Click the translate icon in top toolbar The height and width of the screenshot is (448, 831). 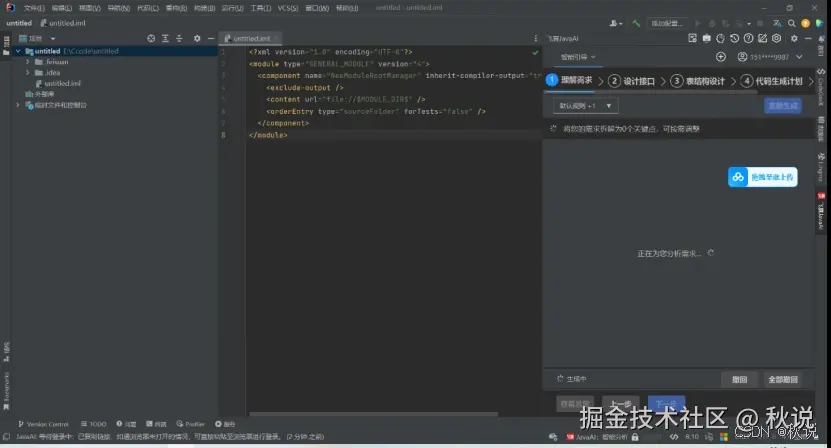tap(777, 23)
